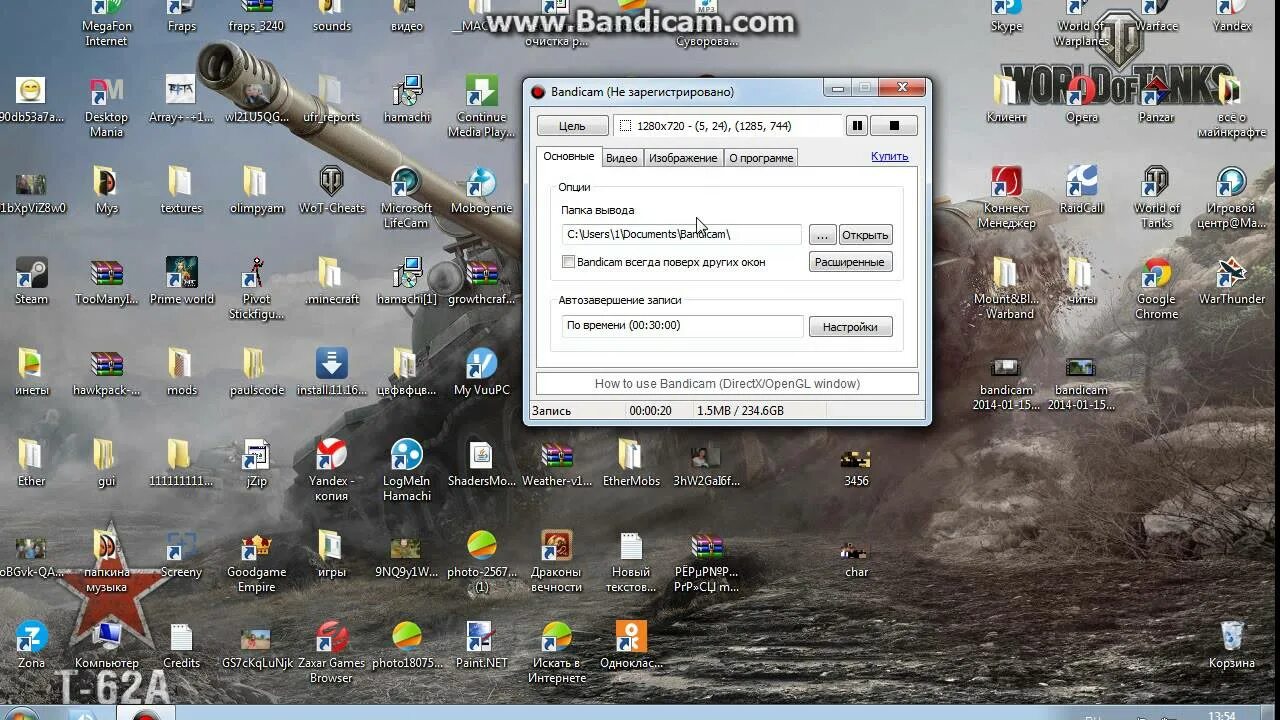Screen dimensions: 1280x720
Task: Stop the Bandicam recording
Action: (x=895, y=126)
